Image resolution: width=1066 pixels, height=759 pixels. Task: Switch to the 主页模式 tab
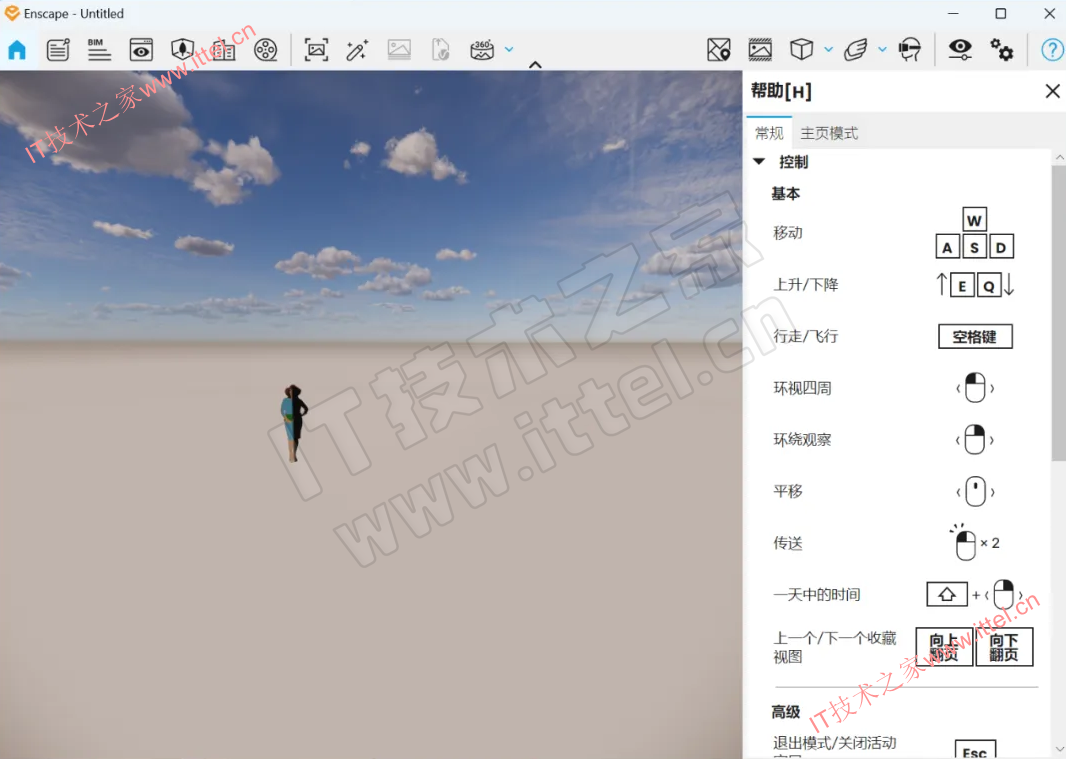(829, 133)
